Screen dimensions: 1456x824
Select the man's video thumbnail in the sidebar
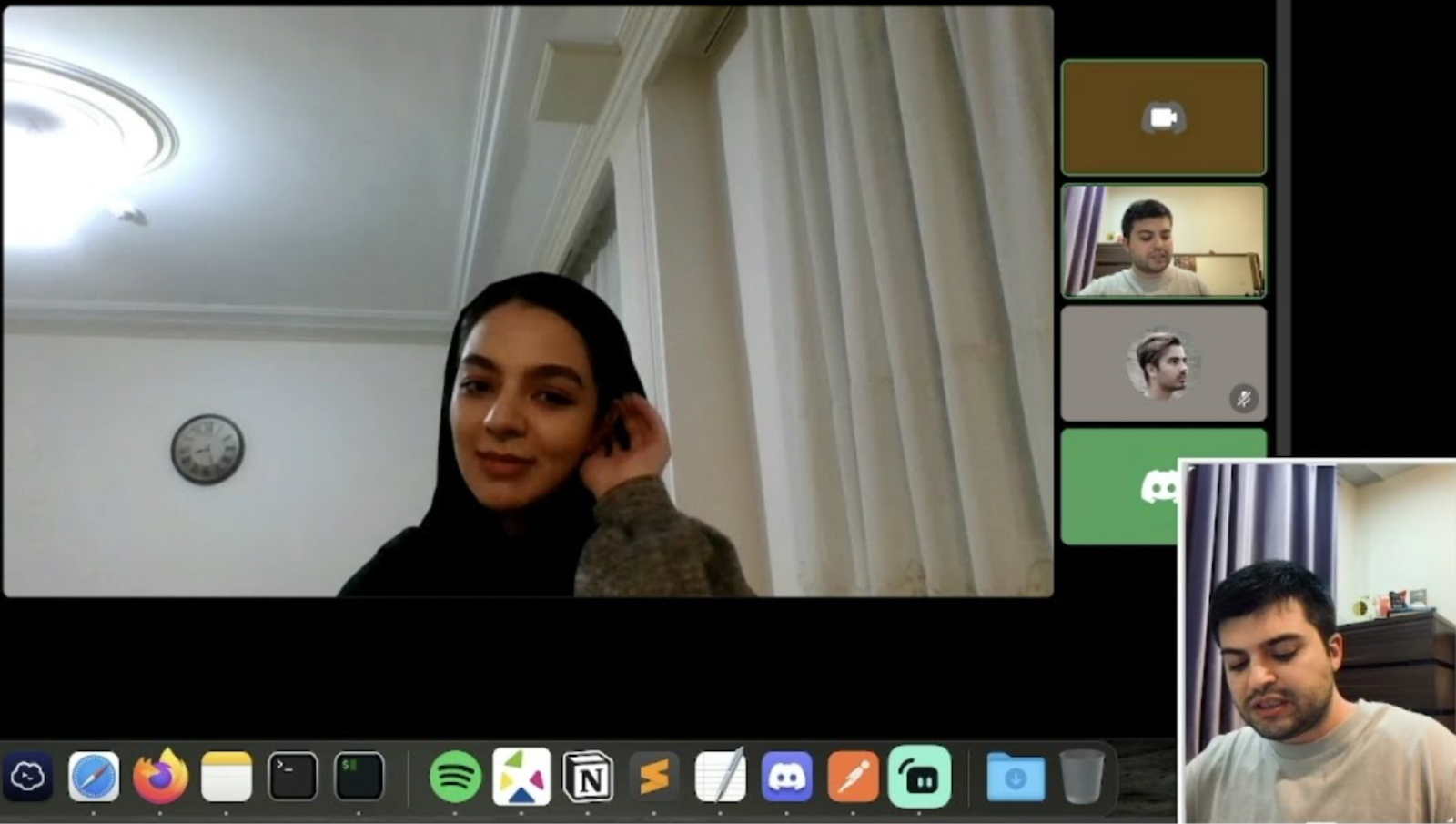pyautogui.click(x=1163, y=241)
